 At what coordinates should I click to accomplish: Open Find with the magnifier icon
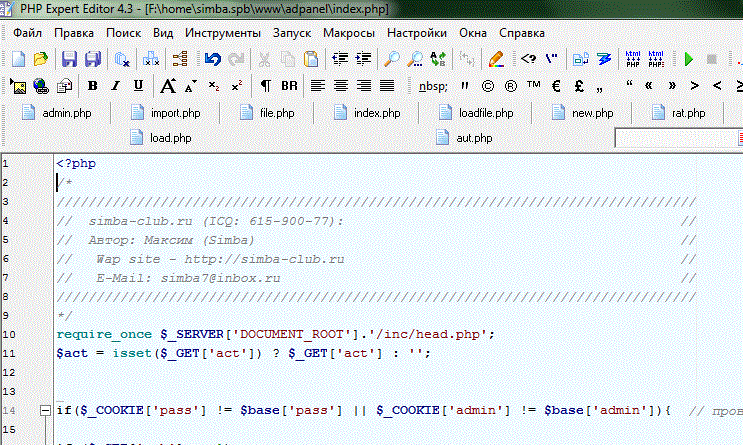(393, 59)
